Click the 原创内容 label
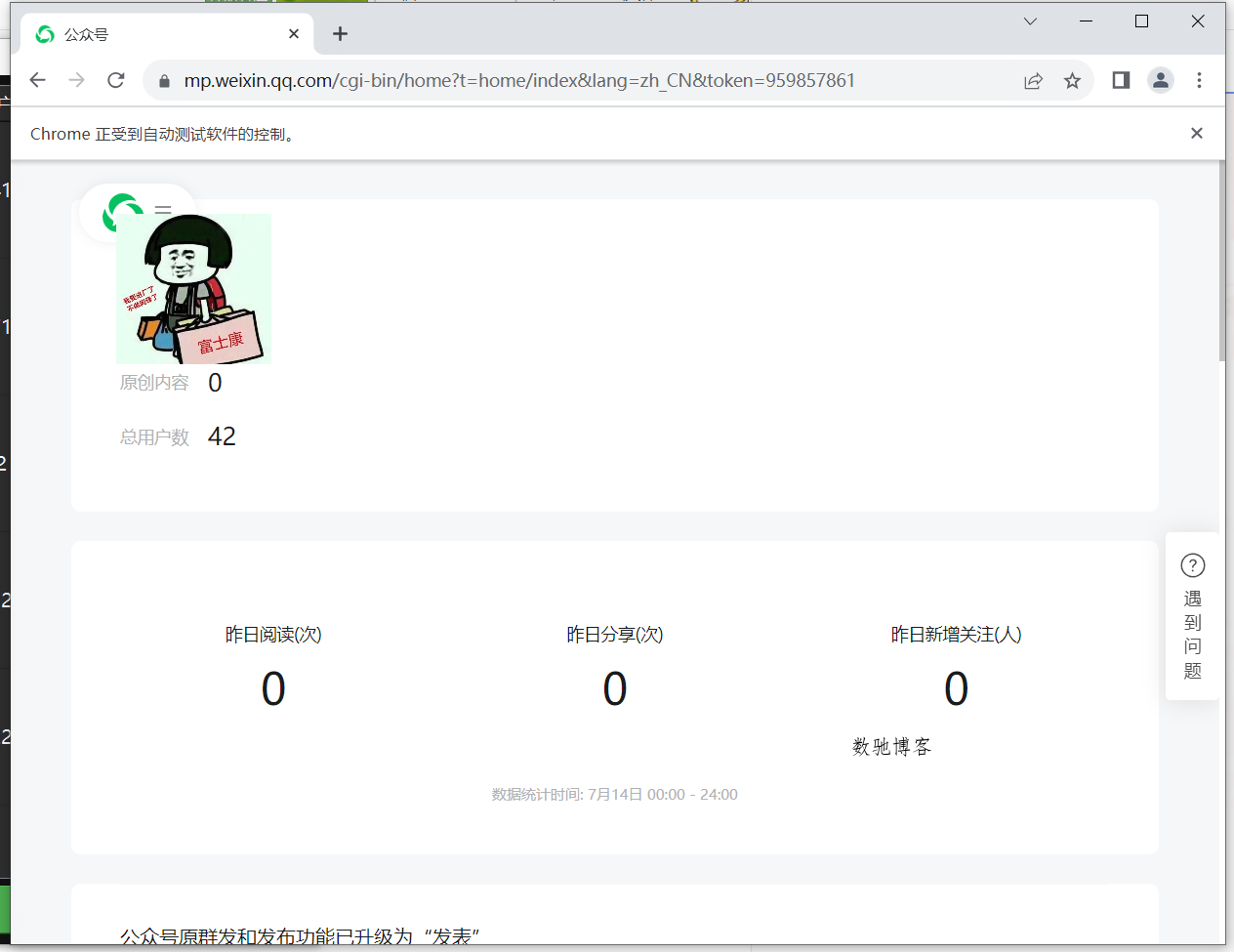This screenshot has width=1234, height=952. point(154,383)
